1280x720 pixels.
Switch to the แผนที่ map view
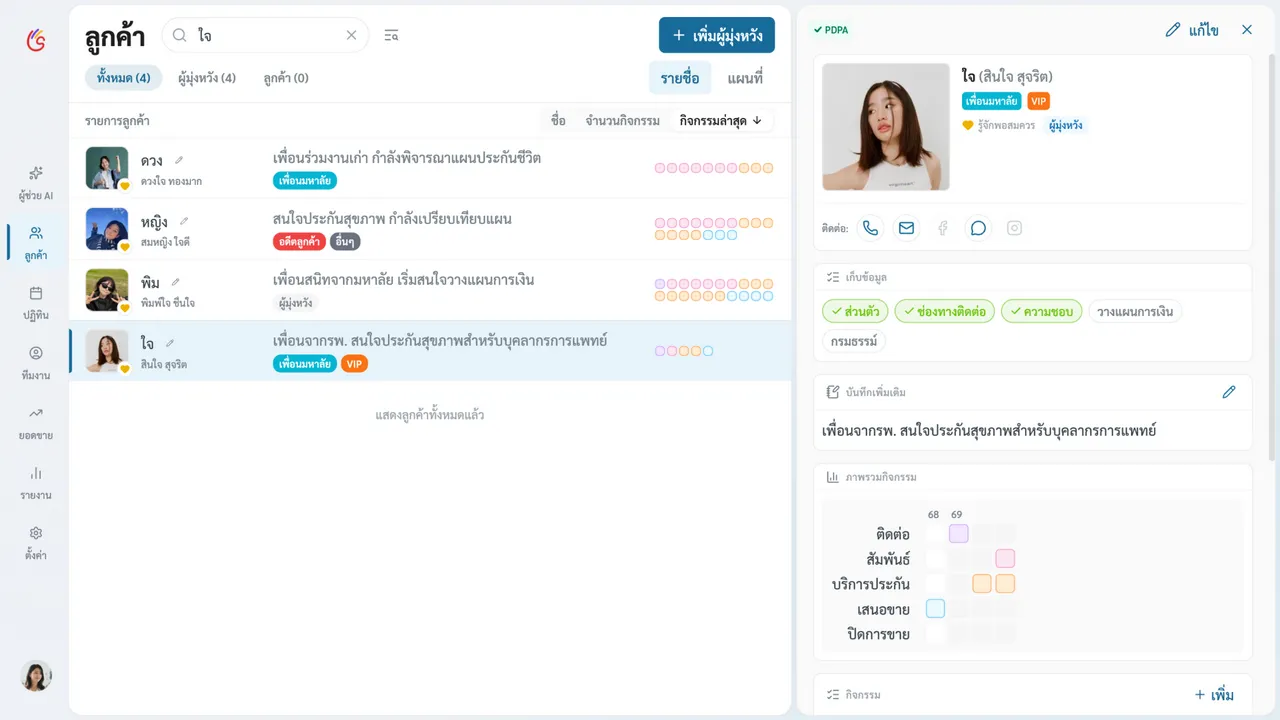[x=745, y=78]
